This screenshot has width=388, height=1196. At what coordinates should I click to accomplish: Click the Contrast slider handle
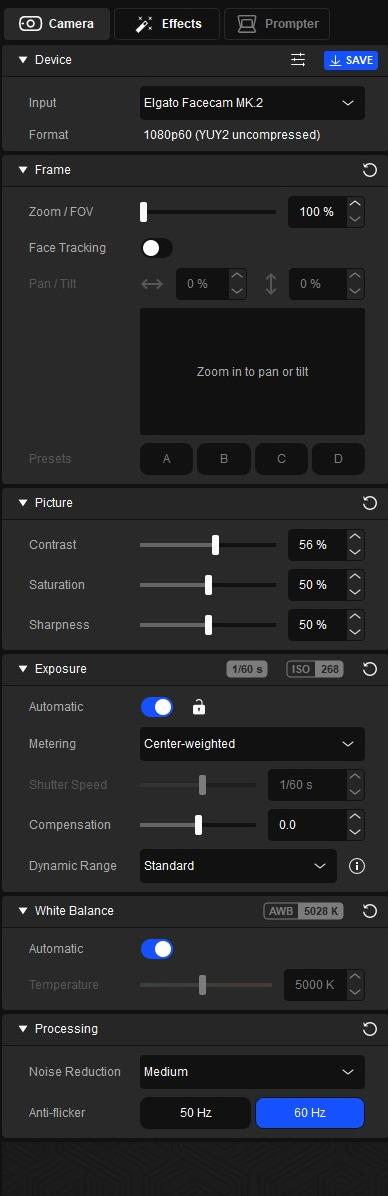(216, 545)
